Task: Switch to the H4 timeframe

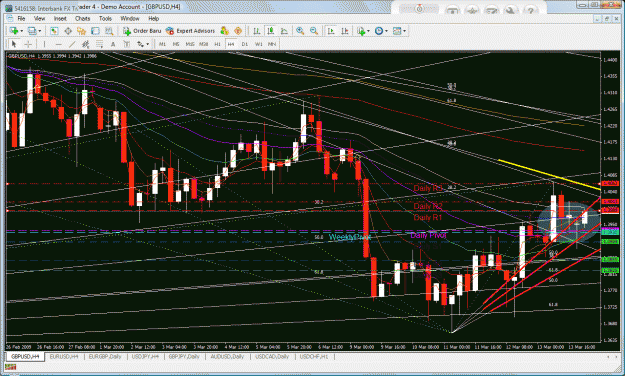Action: [231, 44]
